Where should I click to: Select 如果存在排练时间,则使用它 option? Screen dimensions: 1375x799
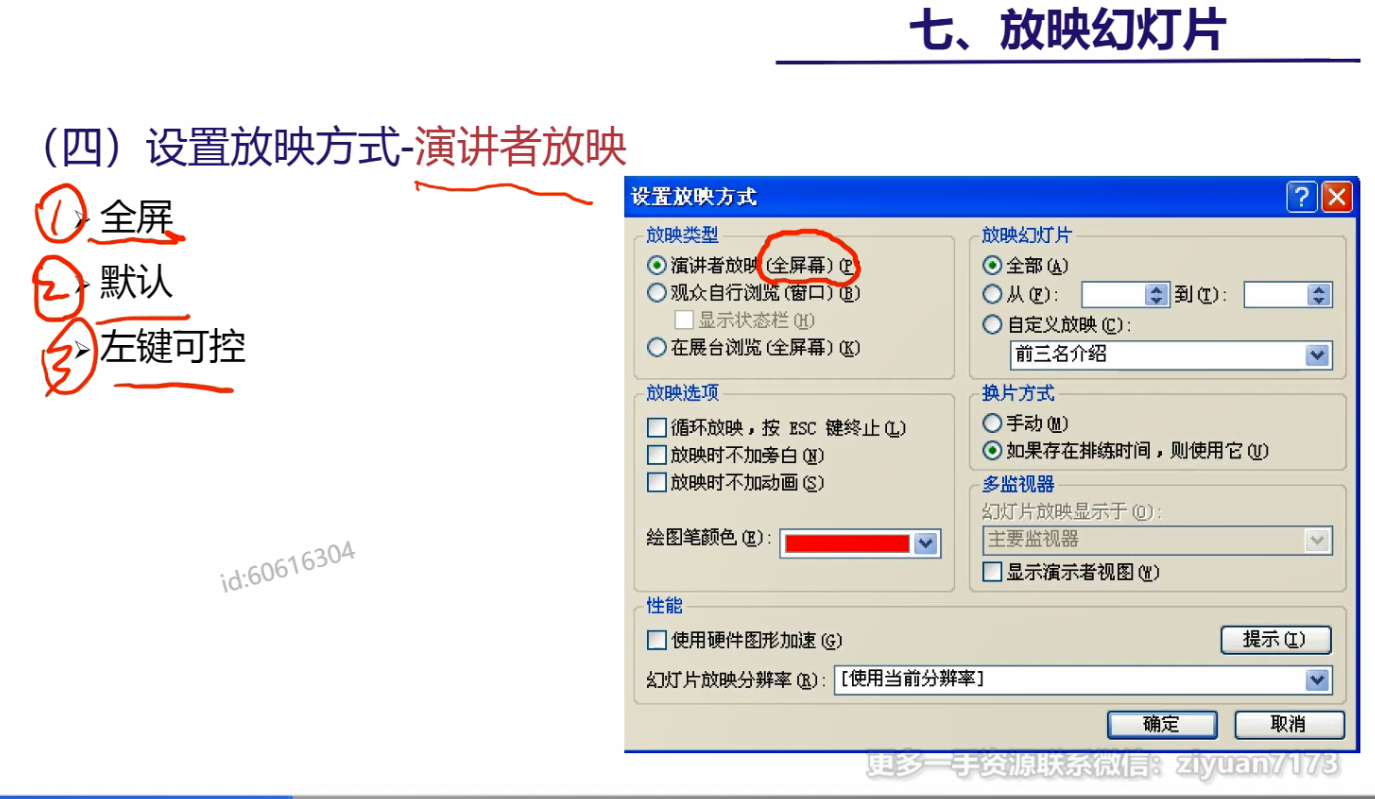(x=992, y=451)
